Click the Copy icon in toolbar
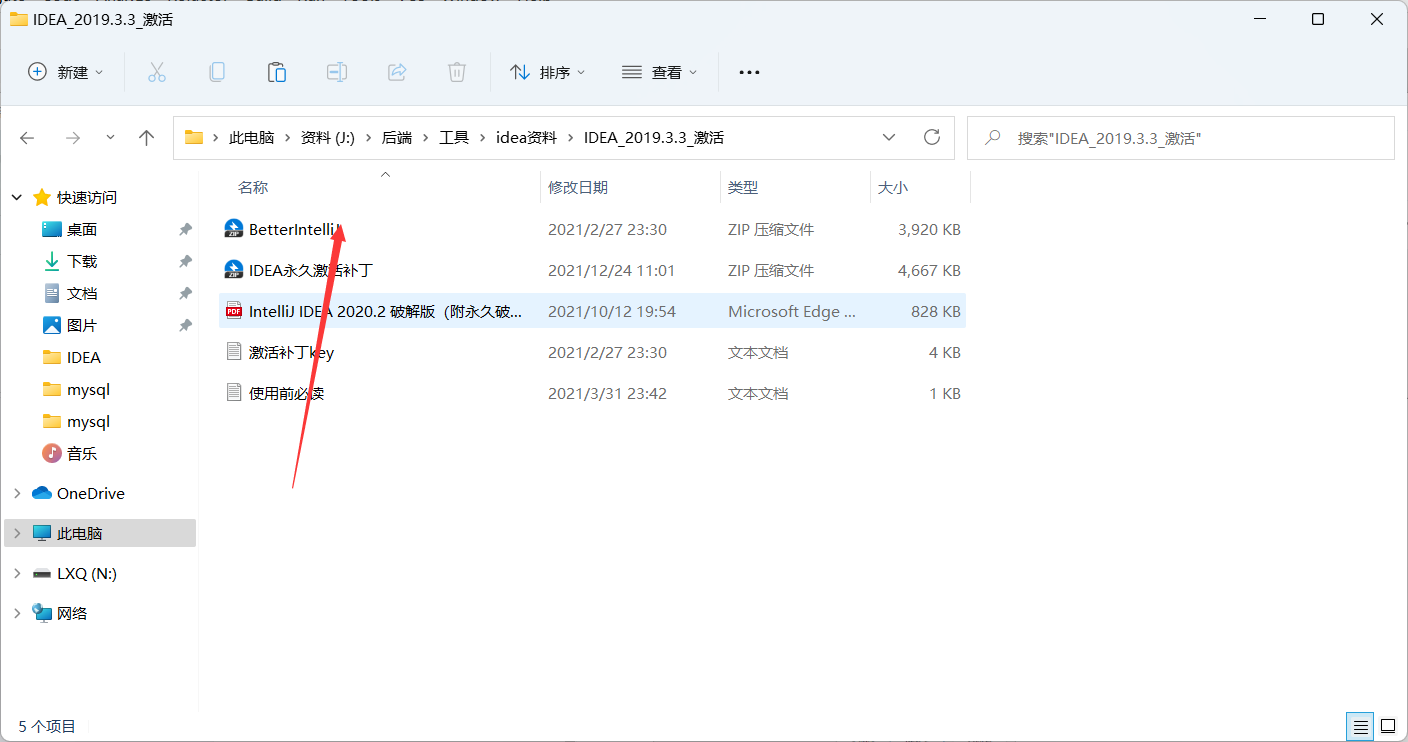This screenshot has height=742, width=1408. [217, 72]
